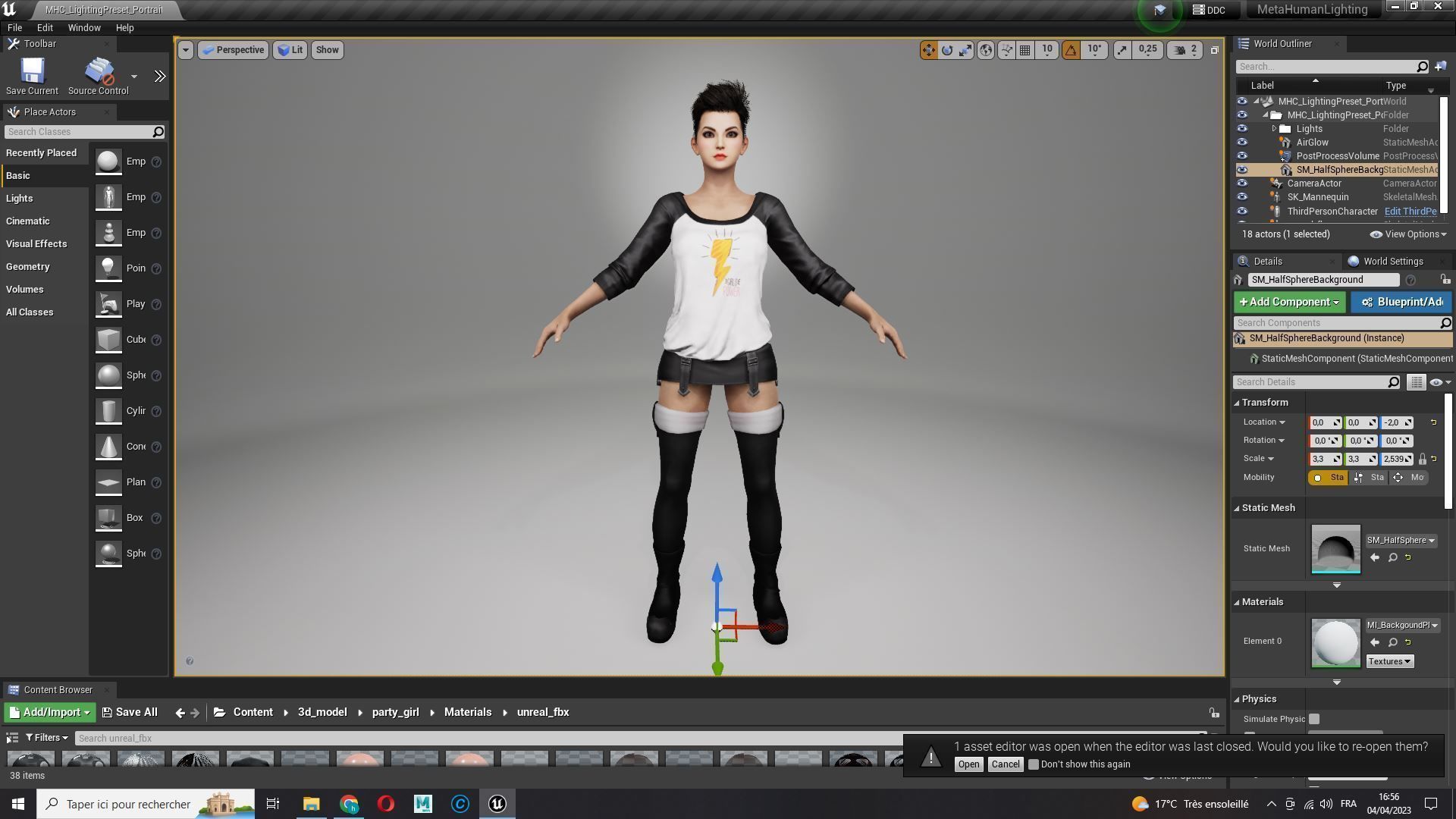Select the rotate gizmo mode
Image resolution: width=1456 pixels, height=819 pixels.
[947, 50]
